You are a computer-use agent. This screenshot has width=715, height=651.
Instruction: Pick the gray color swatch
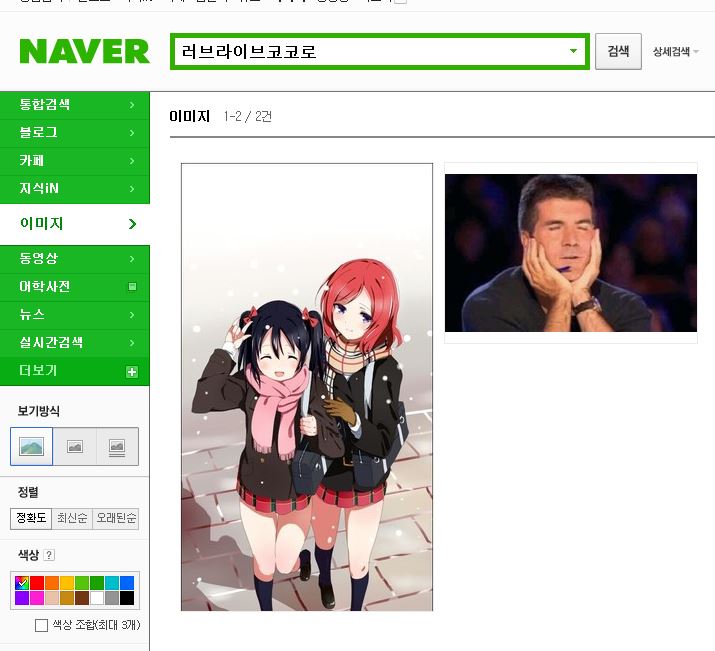click(x=112, y=598)
